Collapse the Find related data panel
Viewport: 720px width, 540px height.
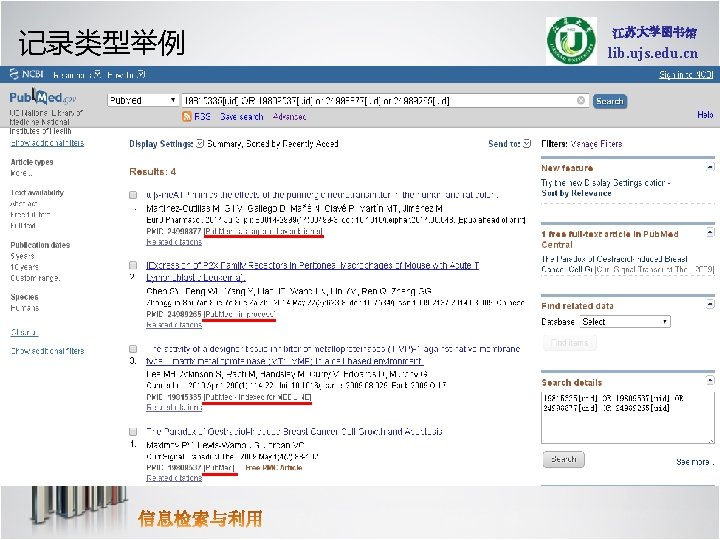coord(710,304)
